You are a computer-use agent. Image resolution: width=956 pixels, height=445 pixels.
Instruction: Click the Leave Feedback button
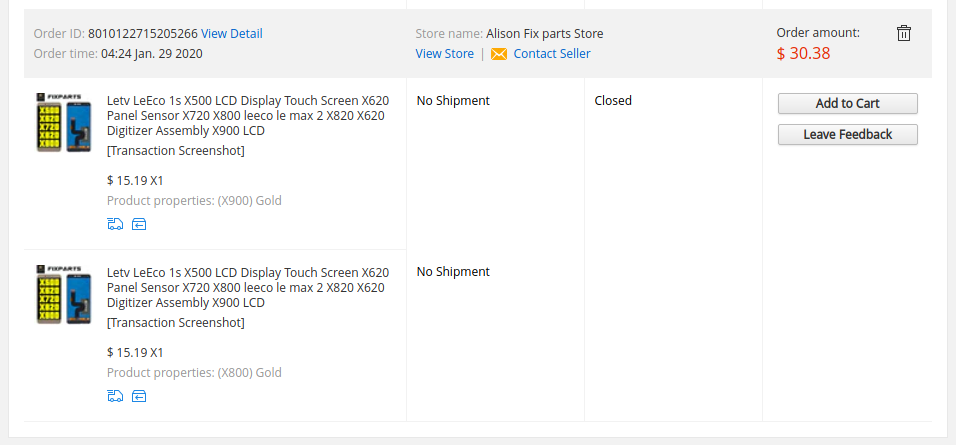click(x=847, y=134)
